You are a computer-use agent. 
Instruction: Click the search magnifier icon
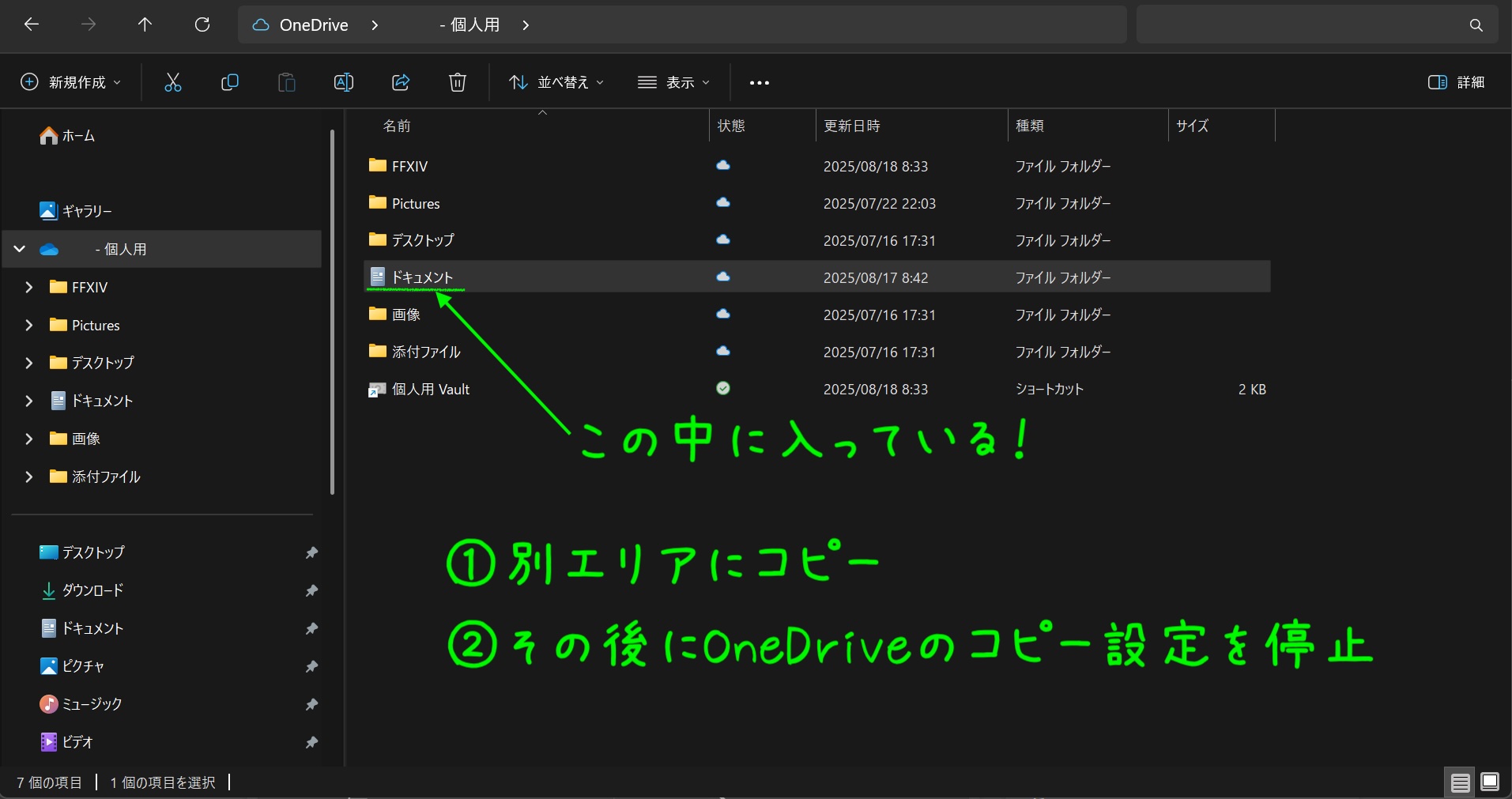[1476, 25]
